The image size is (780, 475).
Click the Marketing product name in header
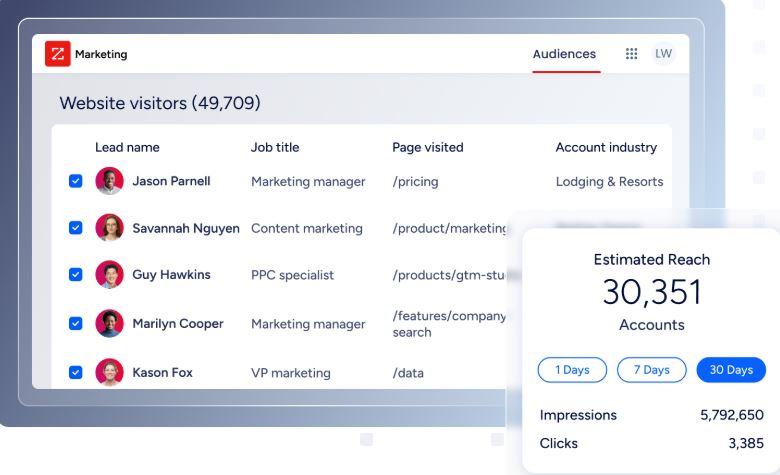[x=101, y=54]
